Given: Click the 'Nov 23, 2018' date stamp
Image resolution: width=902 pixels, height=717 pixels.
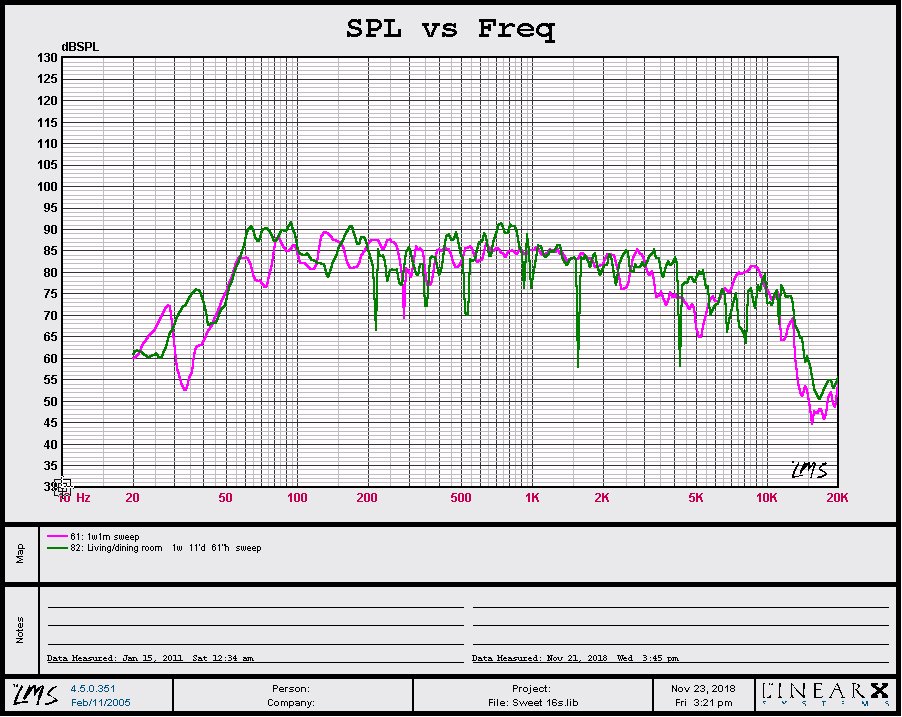Looking at the screenshot, I should [x=702, y=688].
